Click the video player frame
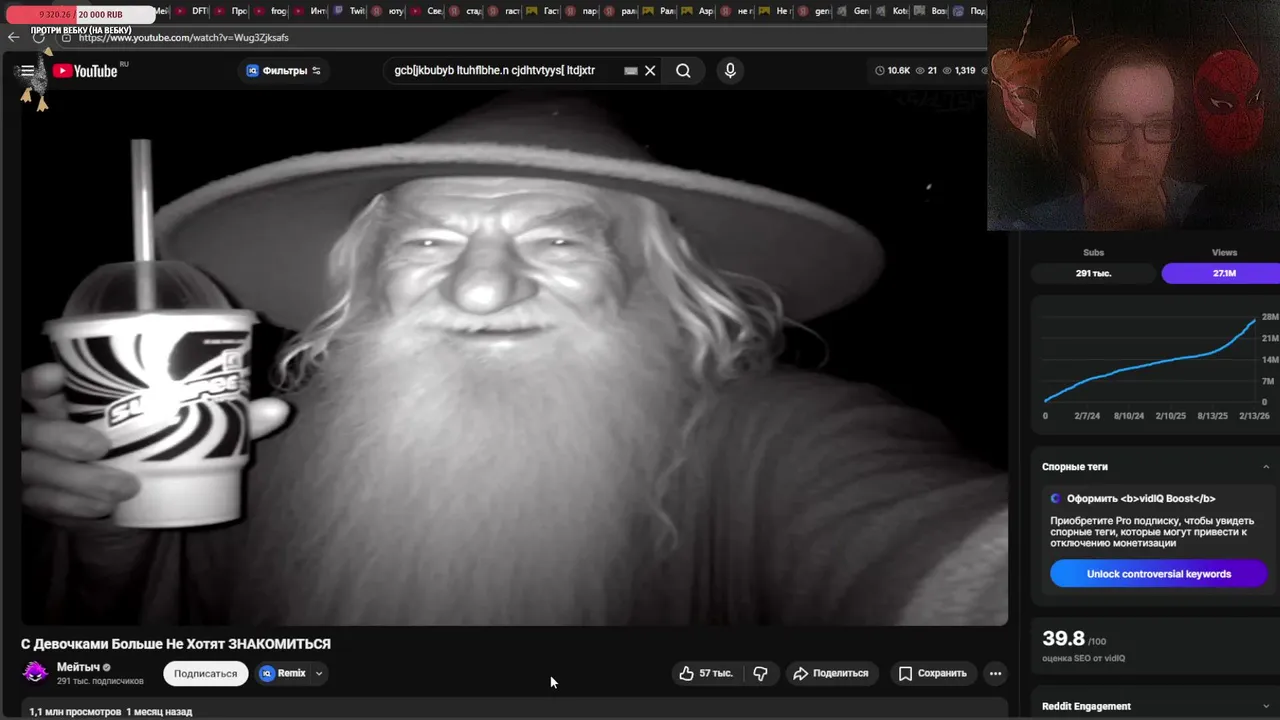The height and width of the screenshot is (720, 1280). [x=514, y=357]
